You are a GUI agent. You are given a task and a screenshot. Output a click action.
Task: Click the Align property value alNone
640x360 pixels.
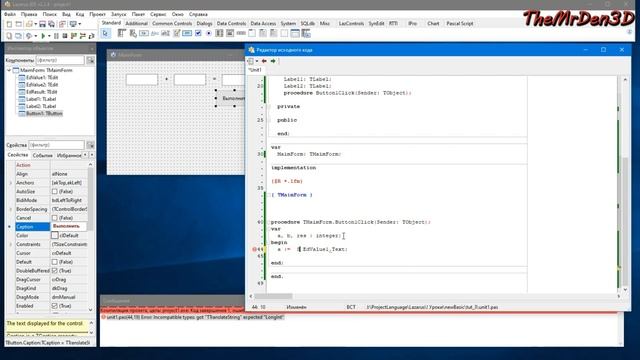click(69, 174)
